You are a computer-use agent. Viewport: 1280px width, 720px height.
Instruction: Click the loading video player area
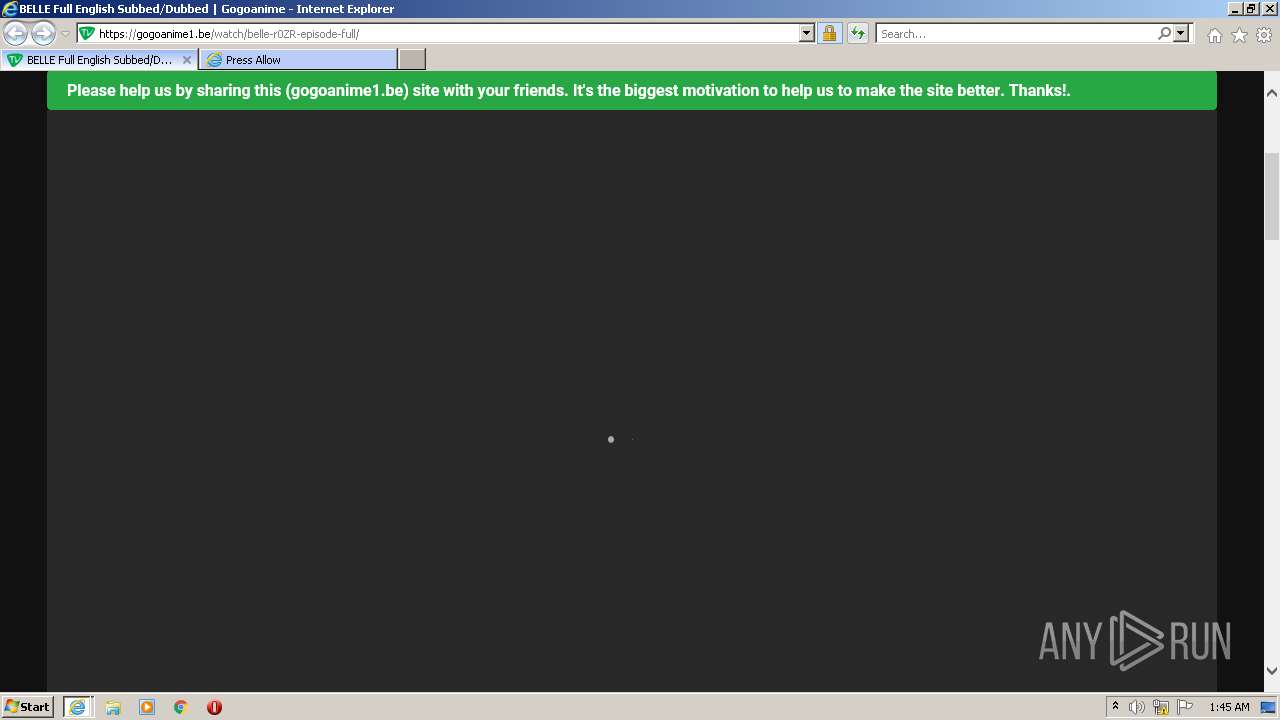[632, 400]
